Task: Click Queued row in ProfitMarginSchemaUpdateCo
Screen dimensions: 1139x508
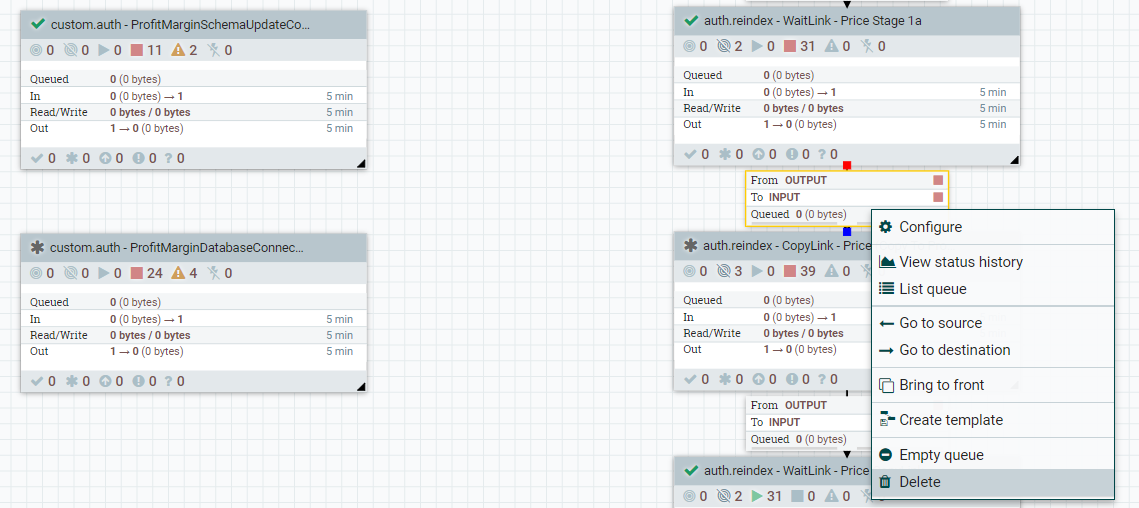Action: [193, 79]
